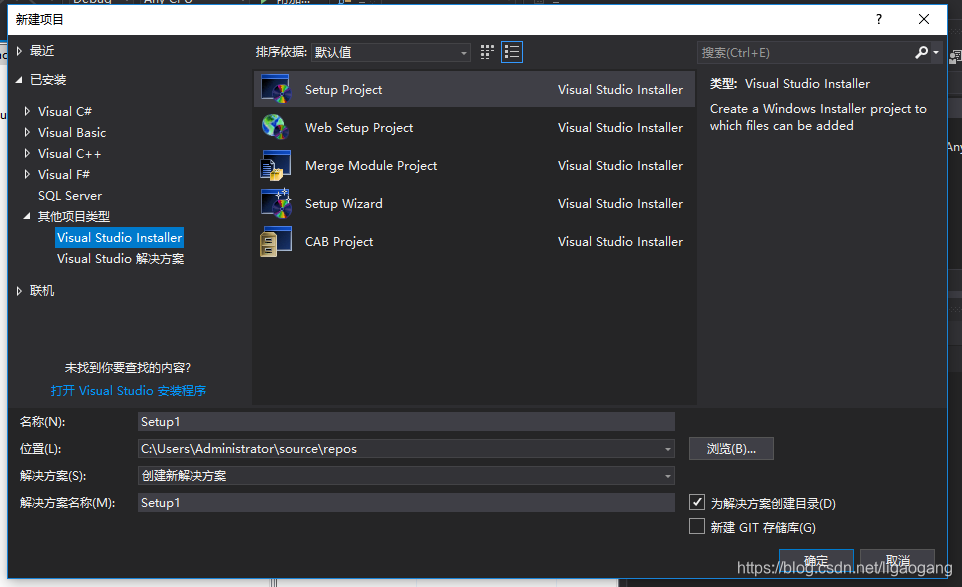Expand the Visual C++ node
Screen dimensions: 962x587
[x=27, y=153]
